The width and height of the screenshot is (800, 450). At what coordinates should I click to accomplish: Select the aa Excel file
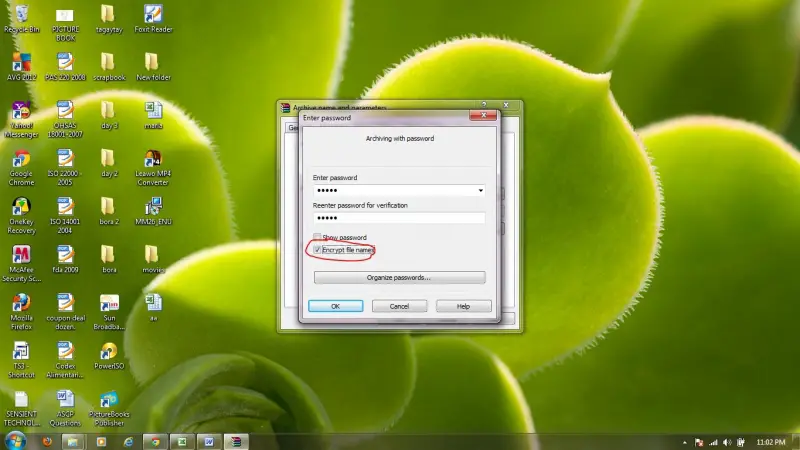pos(153,307)
